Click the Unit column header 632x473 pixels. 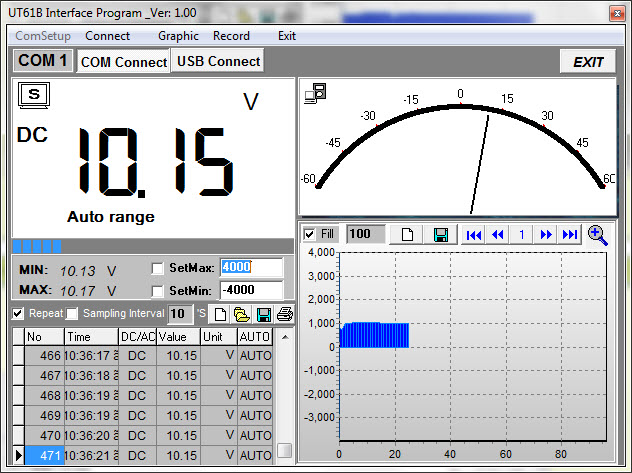(219, 337)
